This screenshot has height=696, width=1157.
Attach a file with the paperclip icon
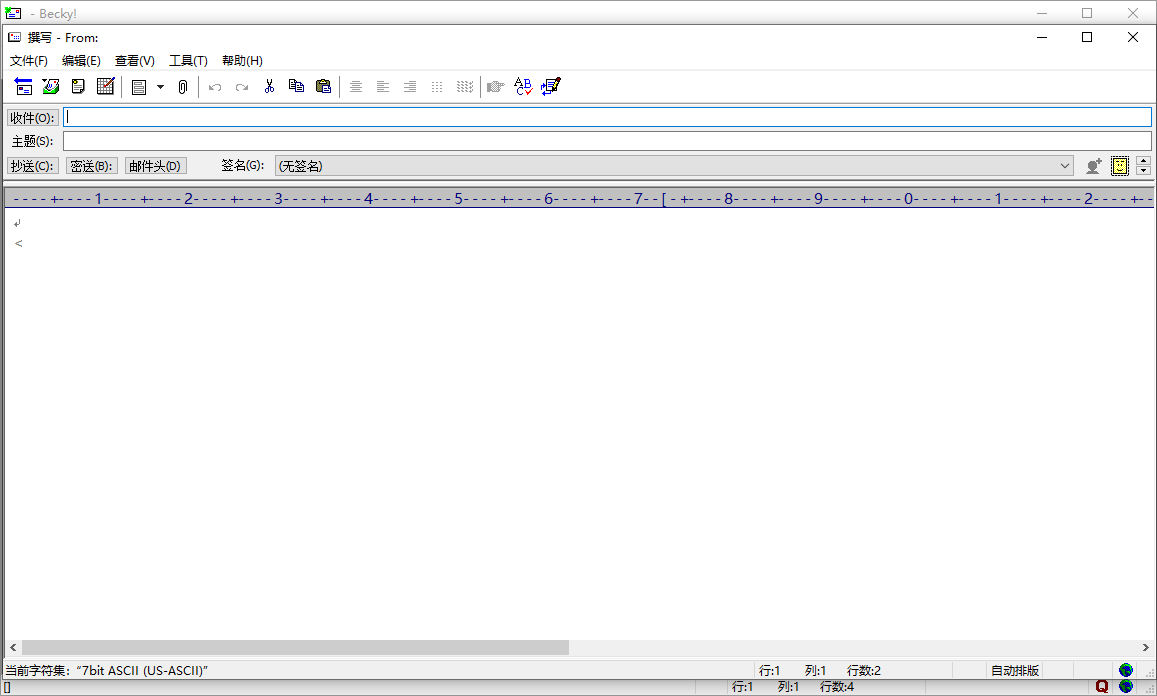[x=183, y=87]
